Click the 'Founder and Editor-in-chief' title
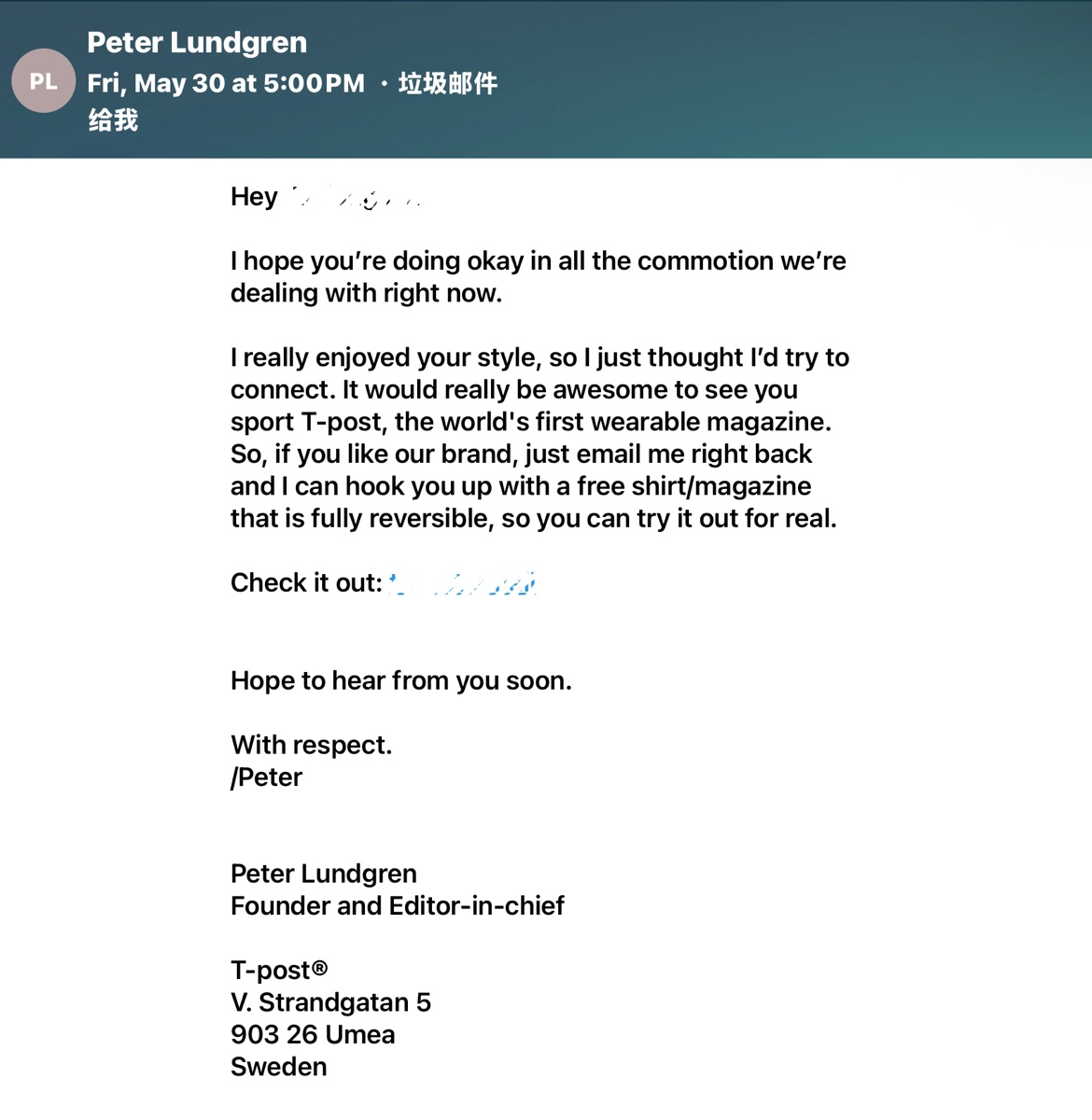1092x1120 pixels. point(398,906)
